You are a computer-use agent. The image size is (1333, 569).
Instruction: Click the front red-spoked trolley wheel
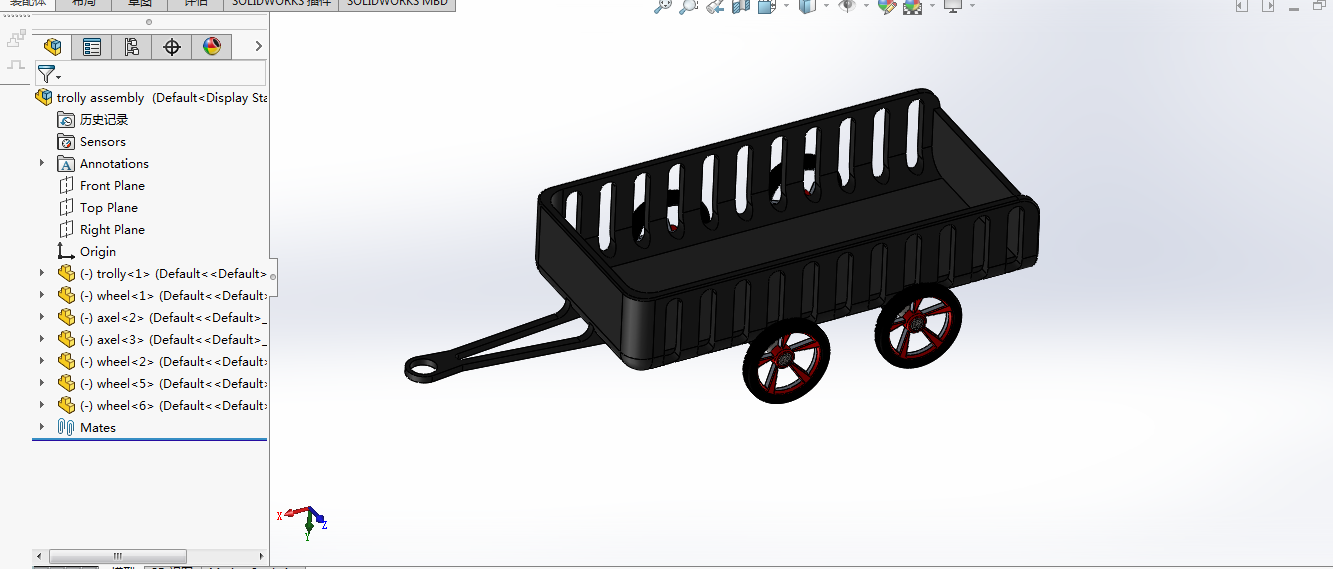[x=786, y=361]
